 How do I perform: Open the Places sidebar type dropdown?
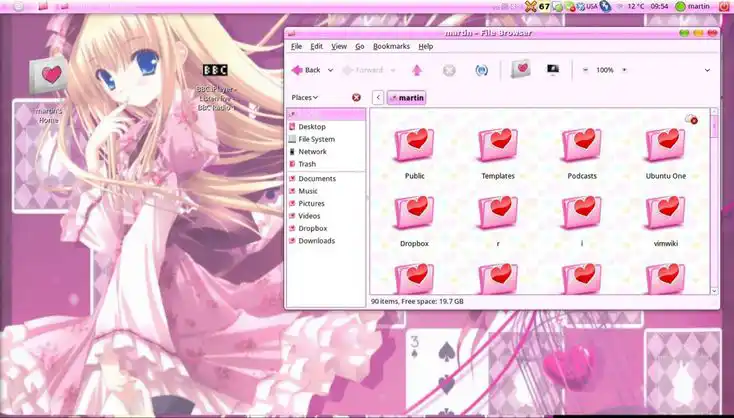coord(305,97)
